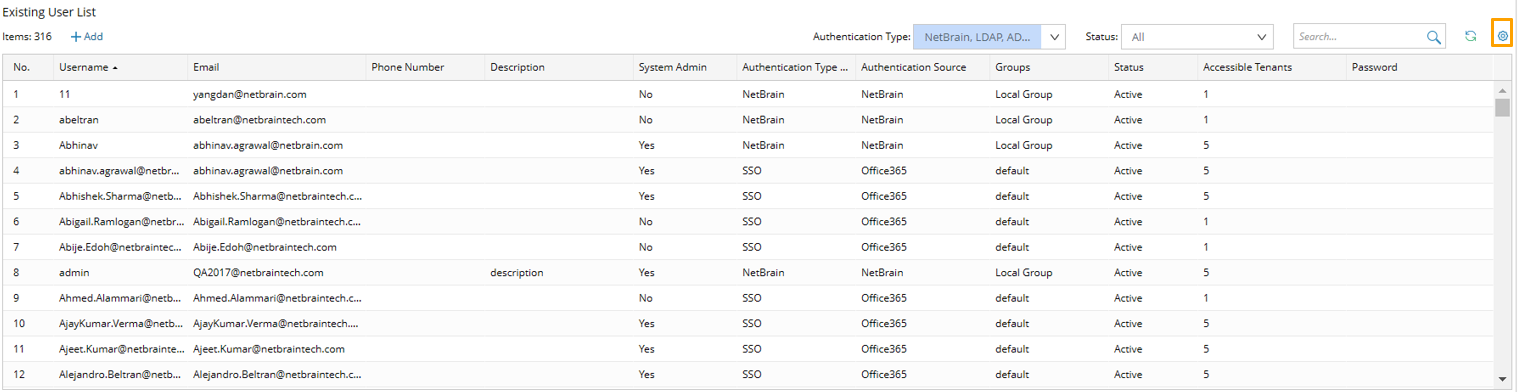Click the plus Add user button
Screen dimensions: 1526x392
pyautogui.click(x=86, y=37)
